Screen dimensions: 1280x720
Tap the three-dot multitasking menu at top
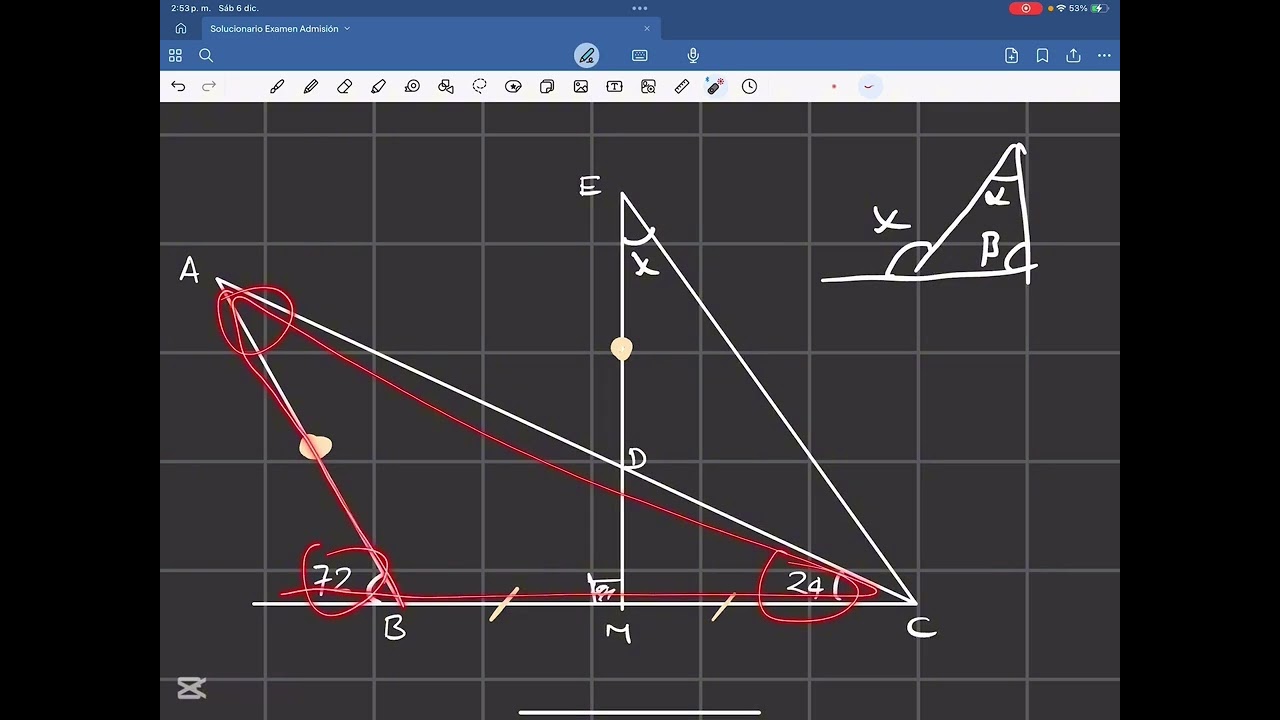pos(640,8)
